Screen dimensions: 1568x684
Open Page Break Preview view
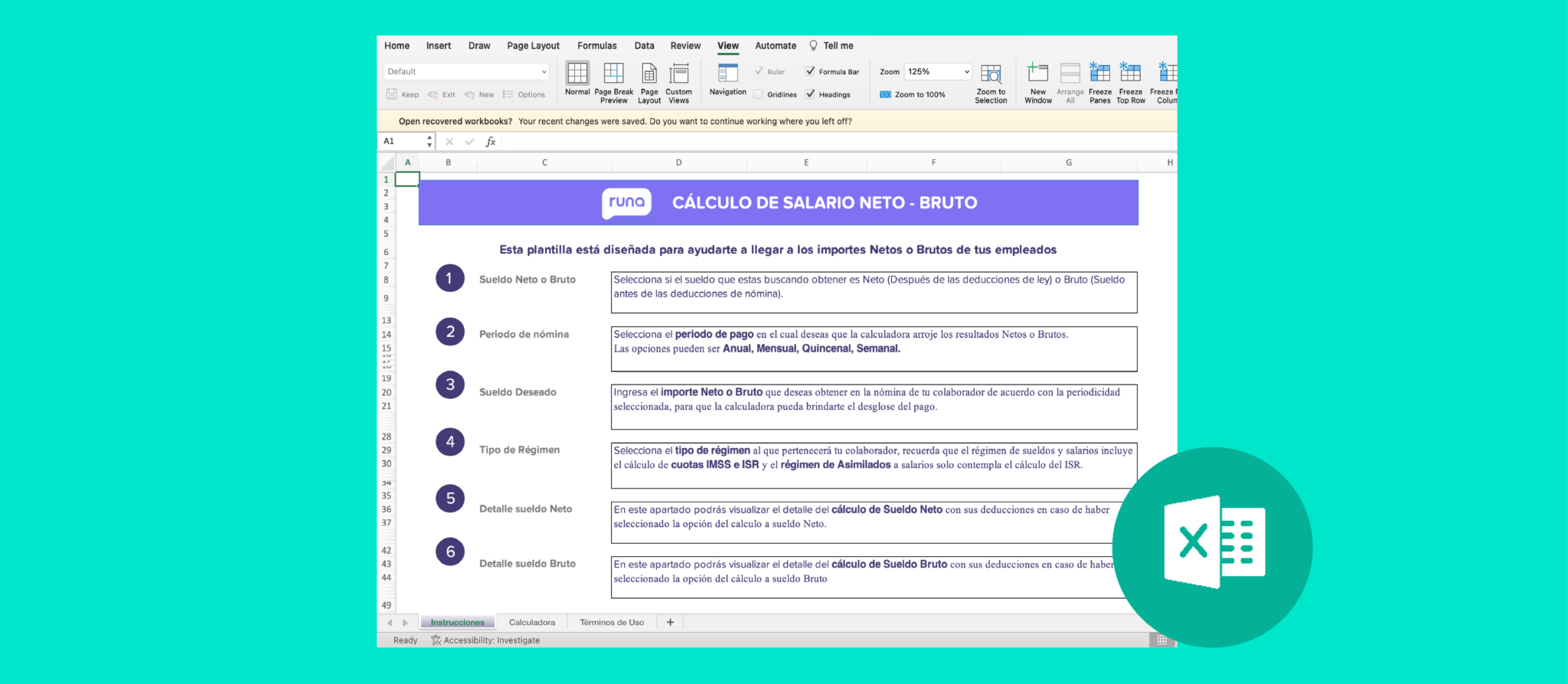pos(613,74)
